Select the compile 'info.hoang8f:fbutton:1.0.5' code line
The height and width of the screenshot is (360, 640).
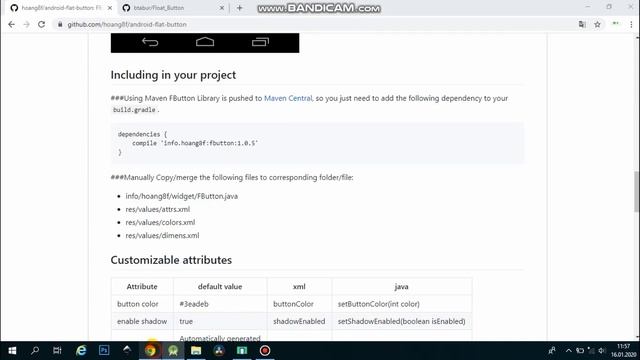[x=195, y=143]
